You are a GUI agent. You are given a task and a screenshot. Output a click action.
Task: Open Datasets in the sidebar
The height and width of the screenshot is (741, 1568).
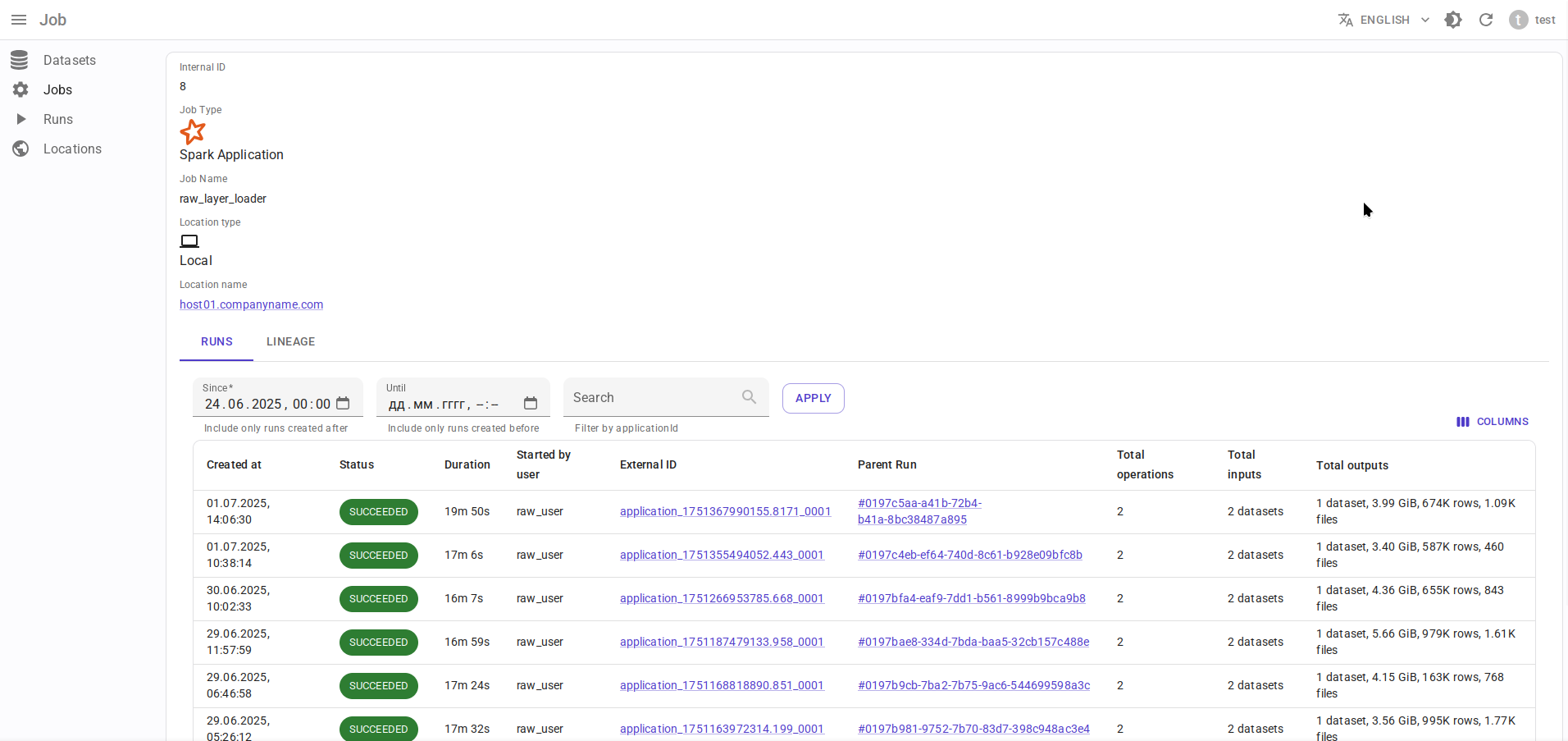click(x=70, y=60)
